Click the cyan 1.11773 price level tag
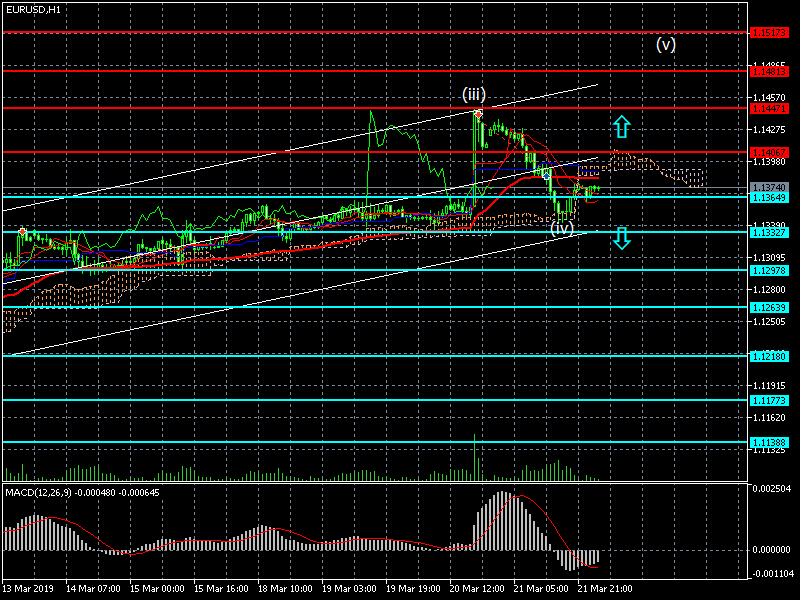Viewport: 800px width, 600px height. tap(769, 401)
